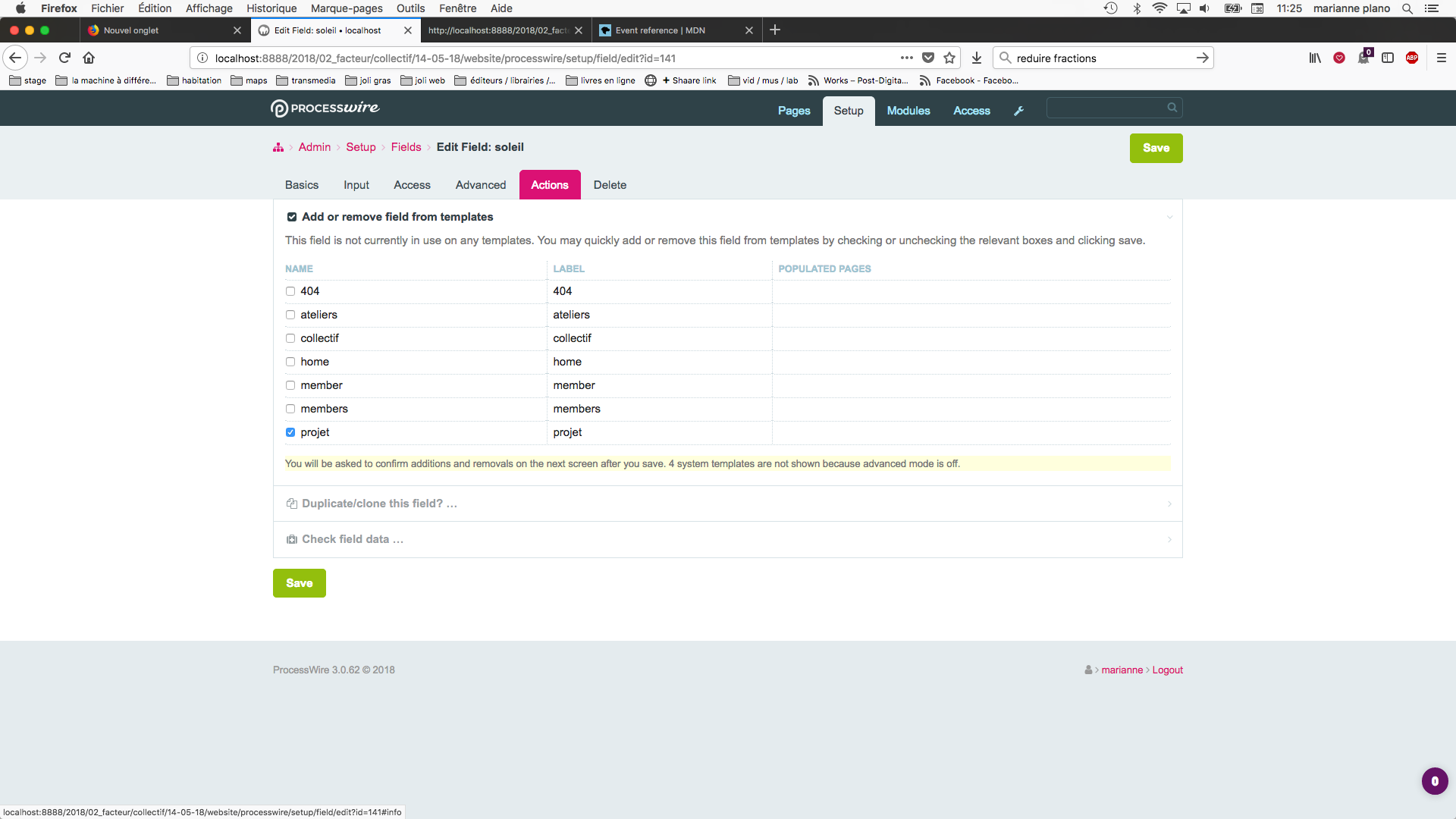
Task: Collapse the Add or remove field section
Action: pyautogui.click(x=397, y=217)
